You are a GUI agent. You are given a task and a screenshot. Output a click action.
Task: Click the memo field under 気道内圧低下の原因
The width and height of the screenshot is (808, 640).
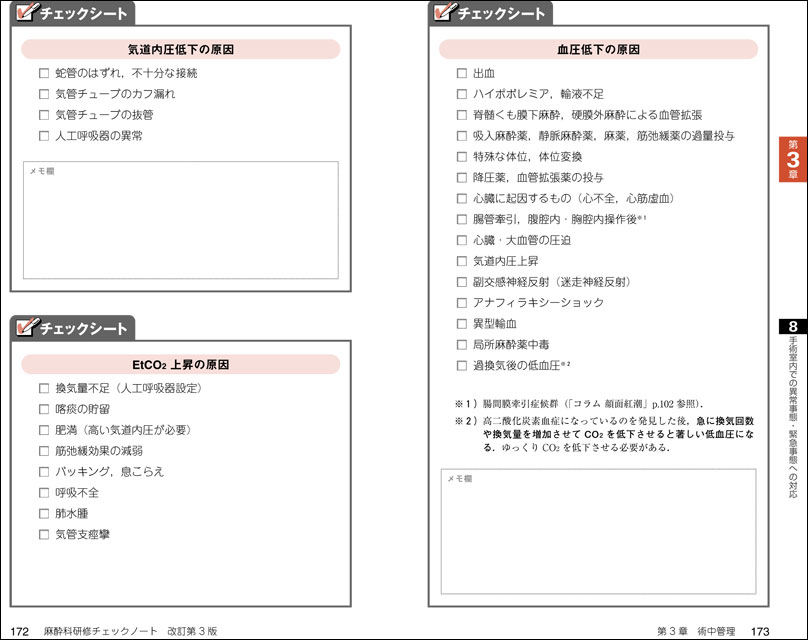(180, 220)
